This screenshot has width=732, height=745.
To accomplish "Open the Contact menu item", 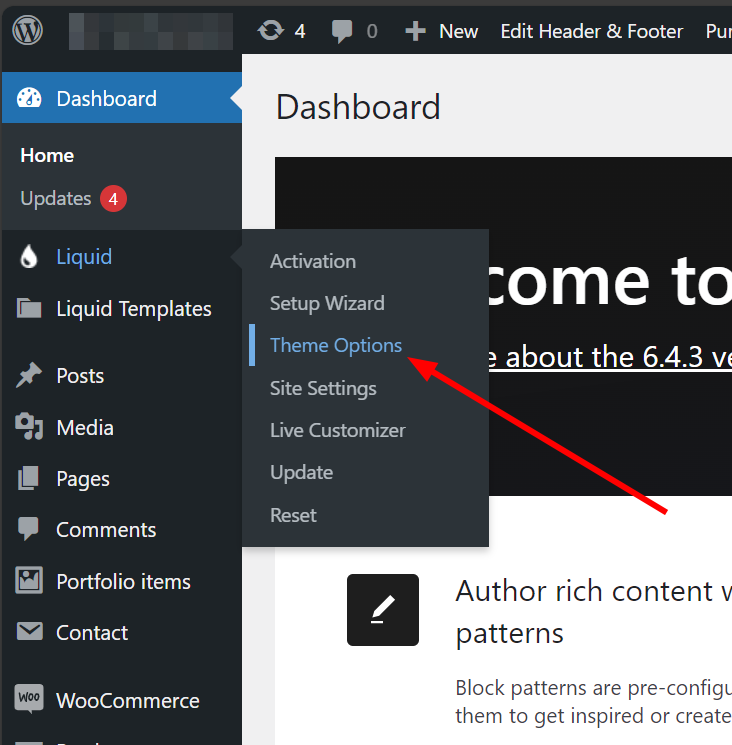I will [122, 632].
